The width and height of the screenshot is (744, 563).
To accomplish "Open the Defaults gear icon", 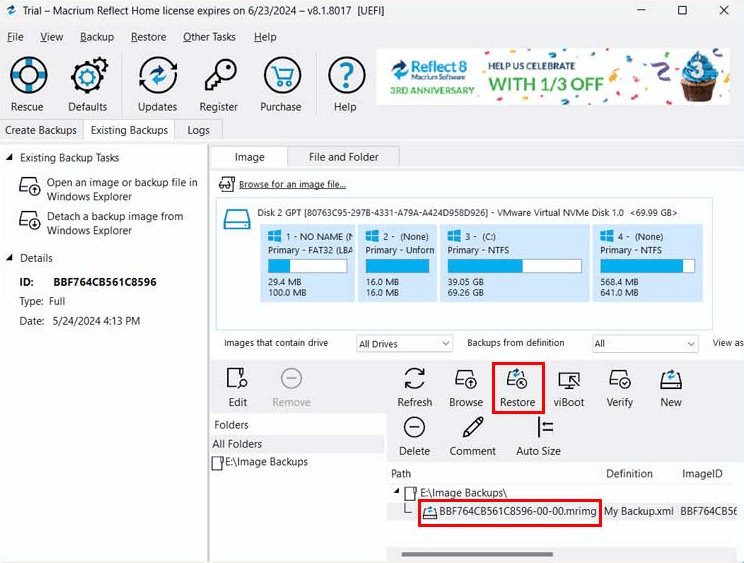I will click(89, 75).
